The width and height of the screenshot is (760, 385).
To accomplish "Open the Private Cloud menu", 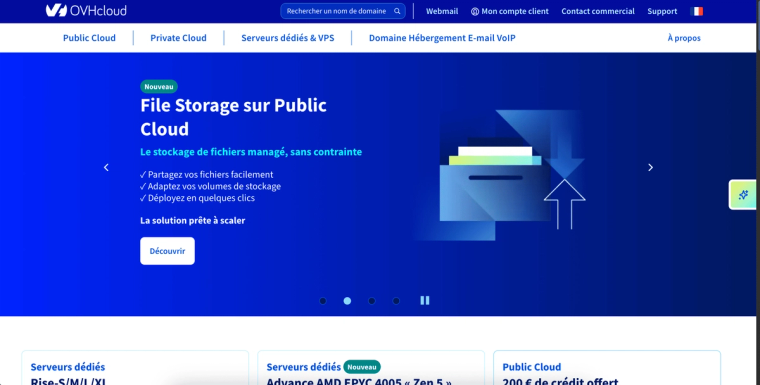I will point(178,38).
